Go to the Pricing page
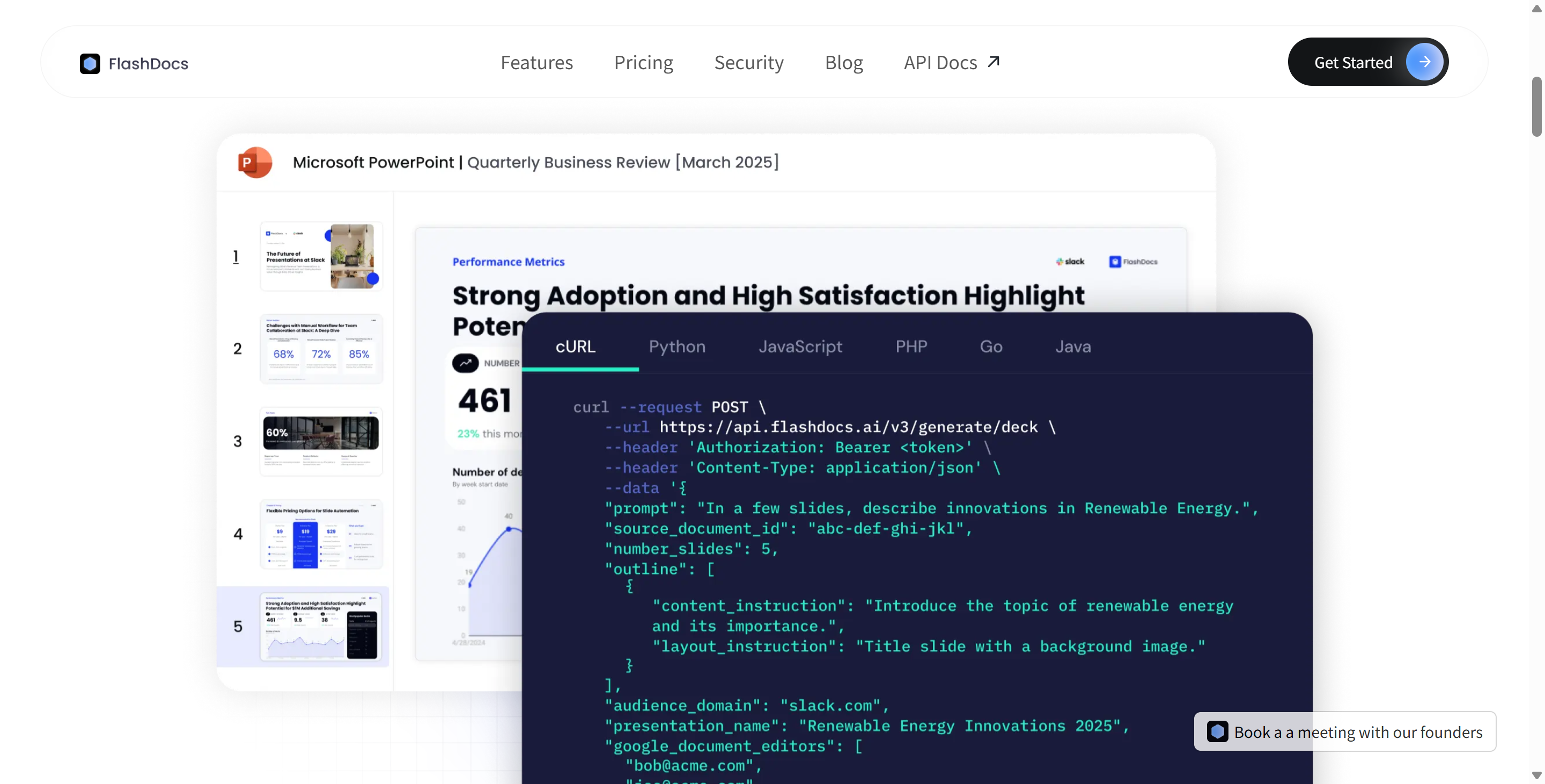Viewport: 1545px width, 784px height. [644, 62]
